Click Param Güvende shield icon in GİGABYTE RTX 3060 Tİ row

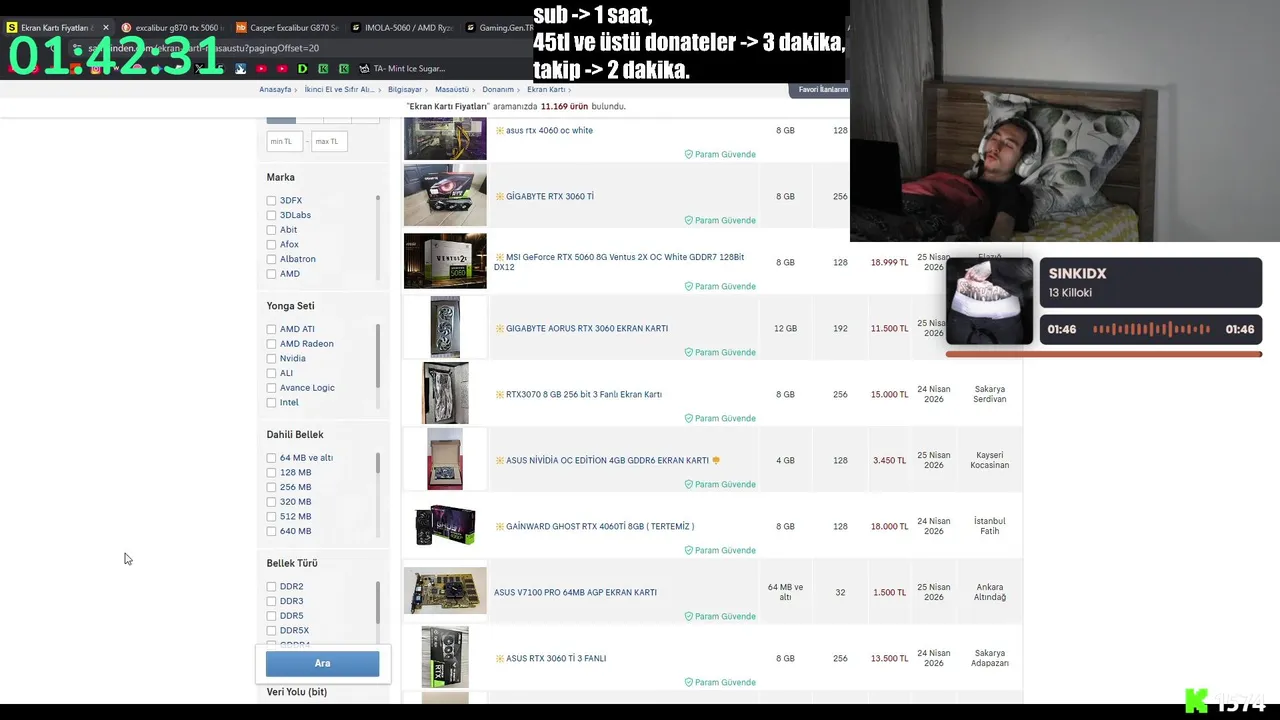689,220
